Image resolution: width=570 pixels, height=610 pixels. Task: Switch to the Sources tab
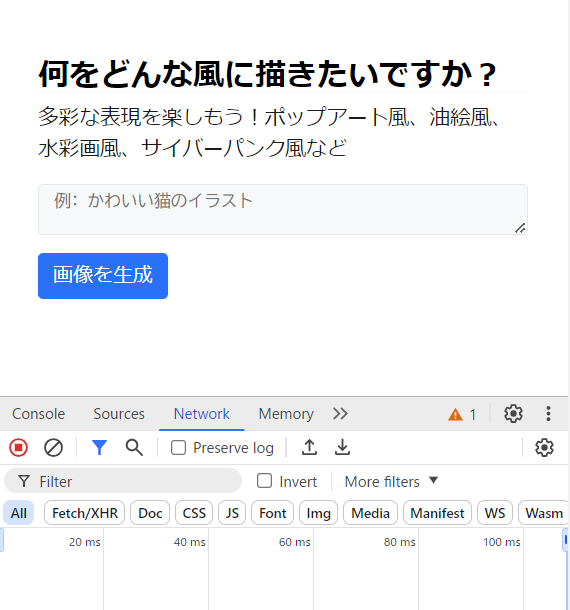coord(119,414)
